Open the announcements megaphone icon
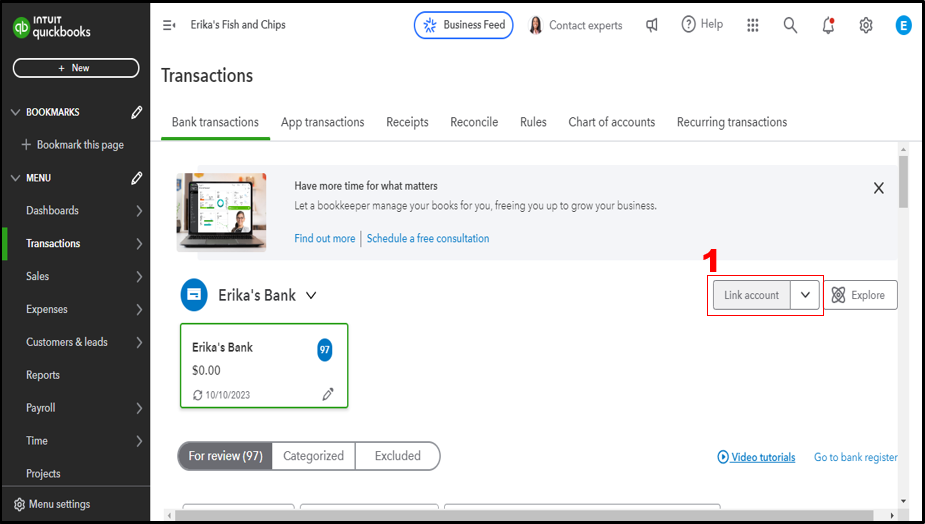The width and height of the screenshot is (925, 524). point(652,25)
